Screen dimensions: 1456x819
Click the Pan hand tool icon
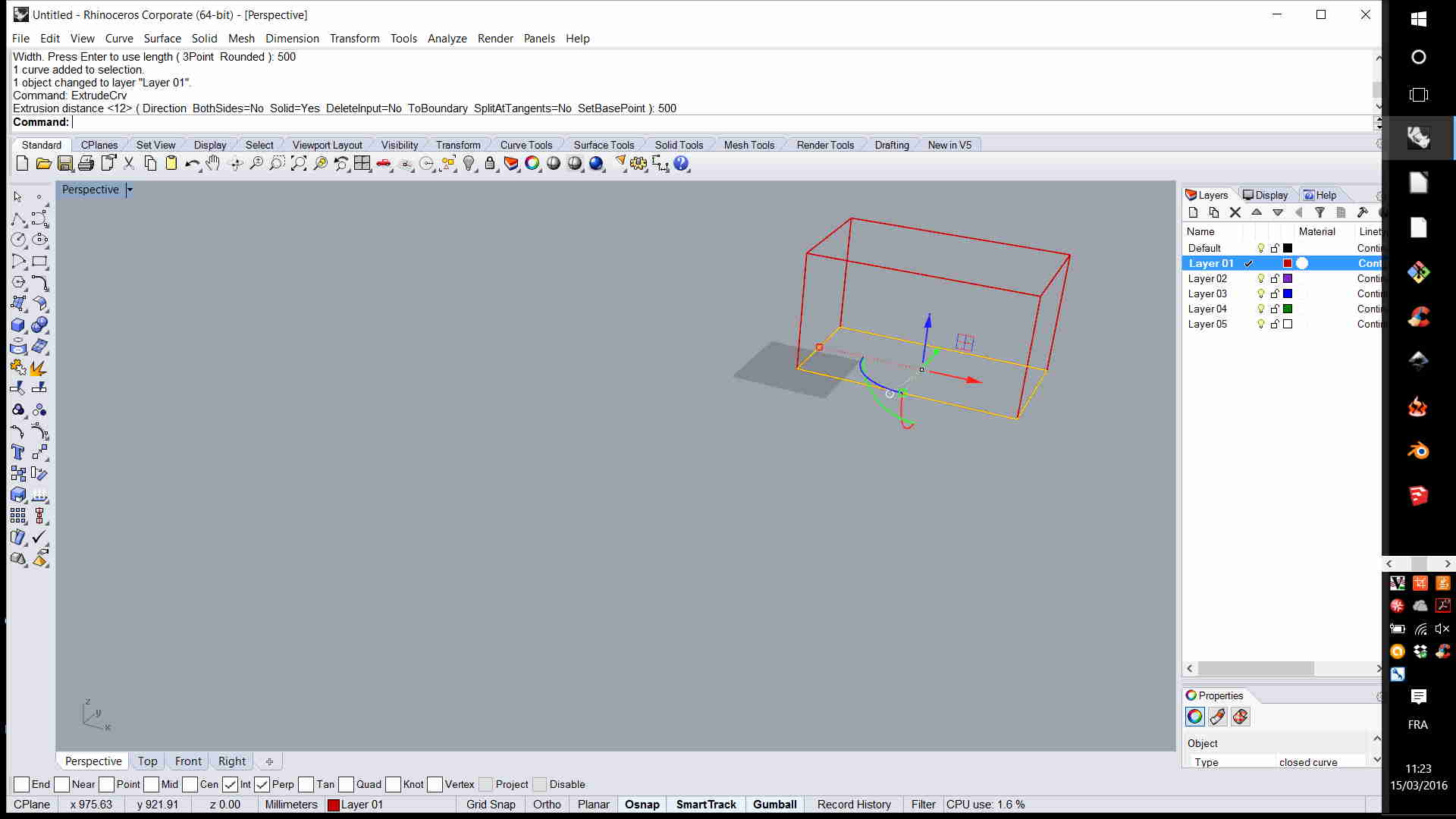point(213,163)
